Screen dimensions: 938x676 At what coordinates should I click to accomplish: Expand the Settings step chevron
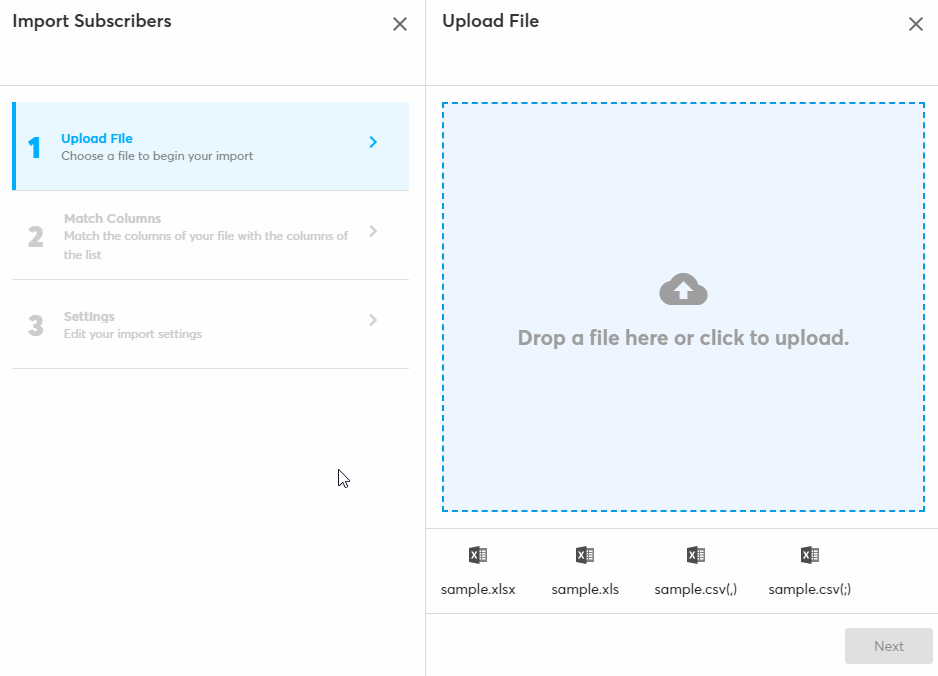pyautogui.click(x=373, y=320)
